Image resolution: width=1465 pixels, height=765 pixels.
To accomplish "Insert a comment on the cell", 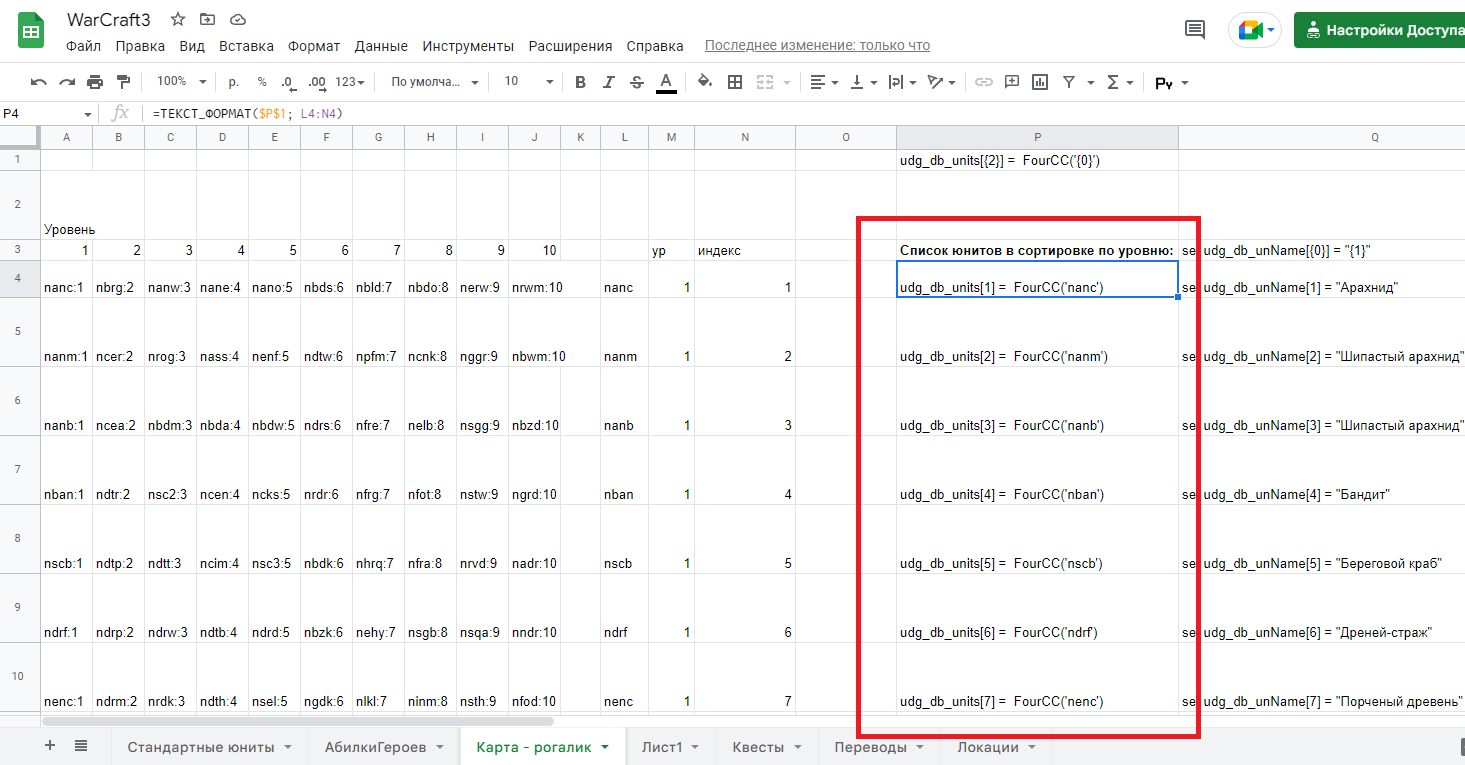I will click(1012, 82).
